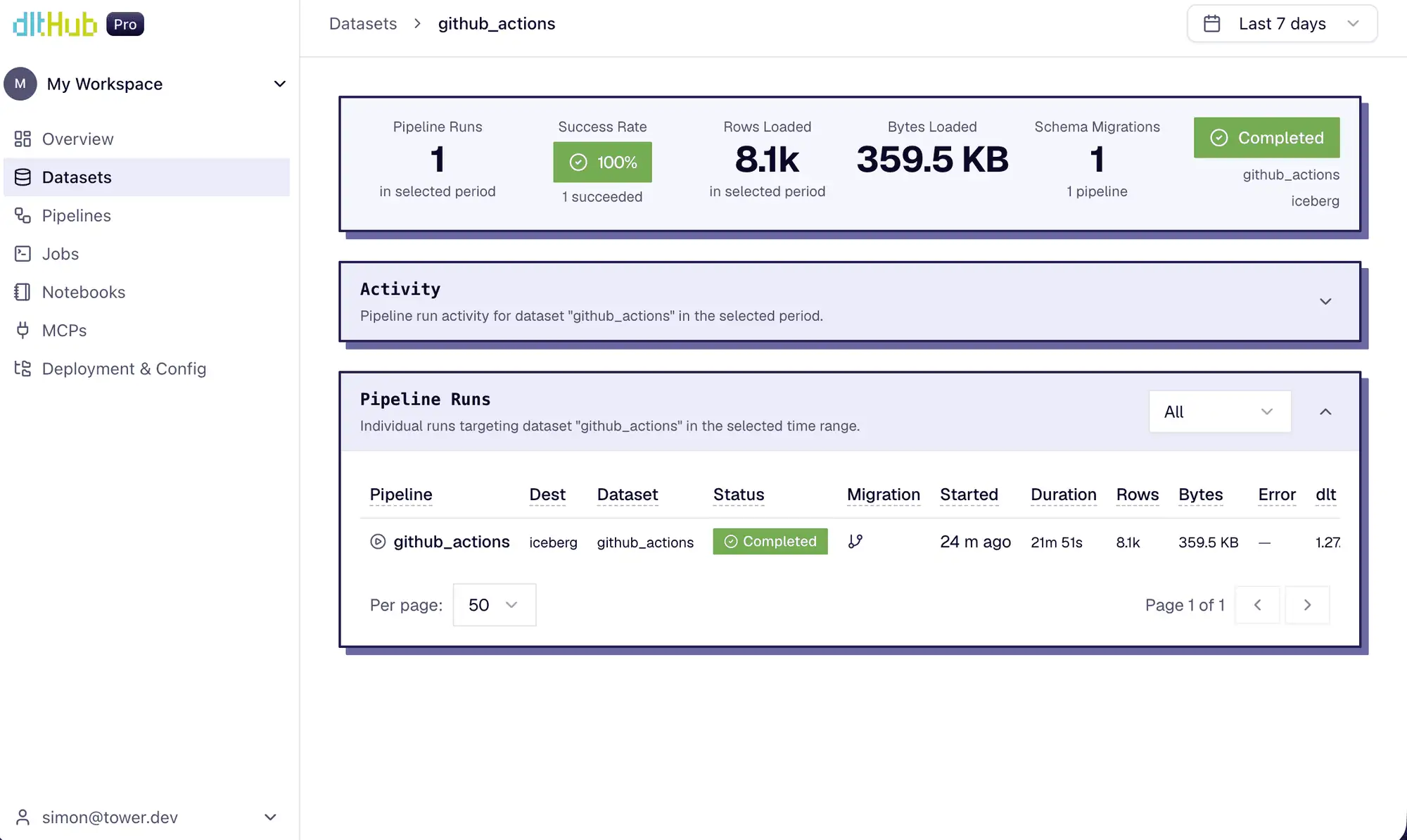This screenshot has height=840, width=1407.
Task: Sort by Duration column header
Action: pos(1064,495)
